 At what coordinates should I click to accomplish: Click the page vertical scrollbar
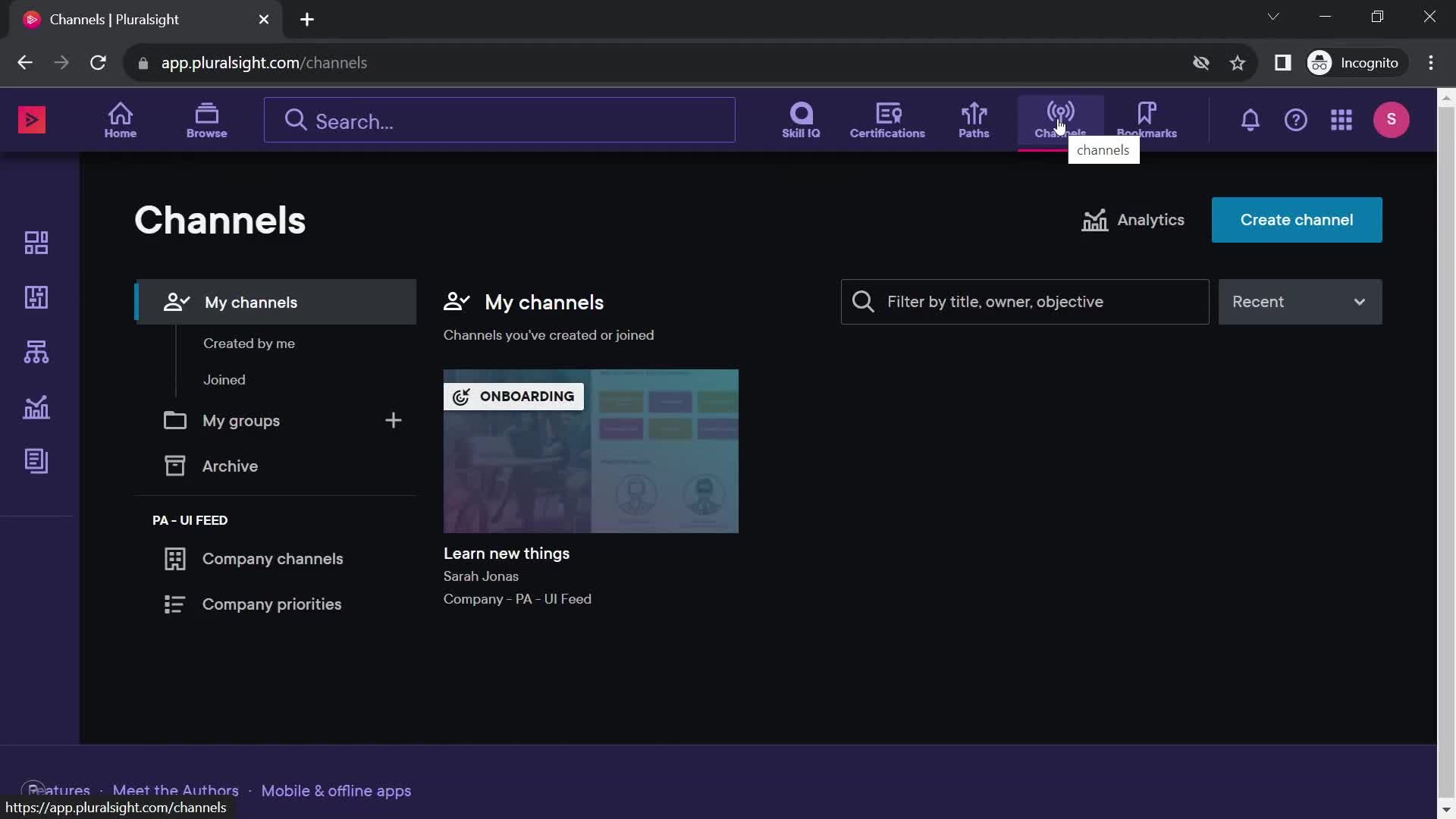tap(1446, 453)
